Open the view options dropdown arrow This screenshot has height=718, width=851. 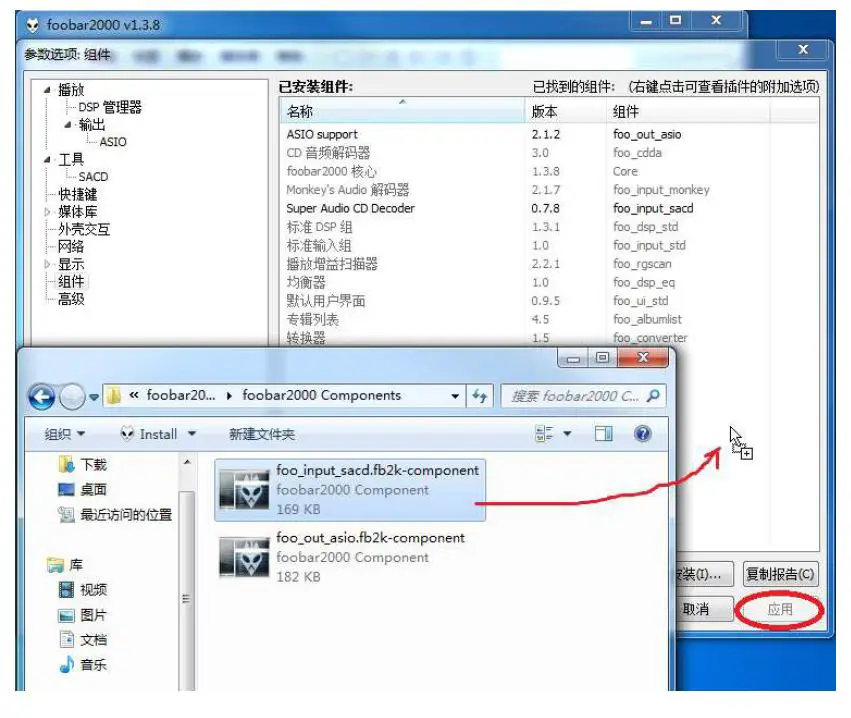point(567,433)
